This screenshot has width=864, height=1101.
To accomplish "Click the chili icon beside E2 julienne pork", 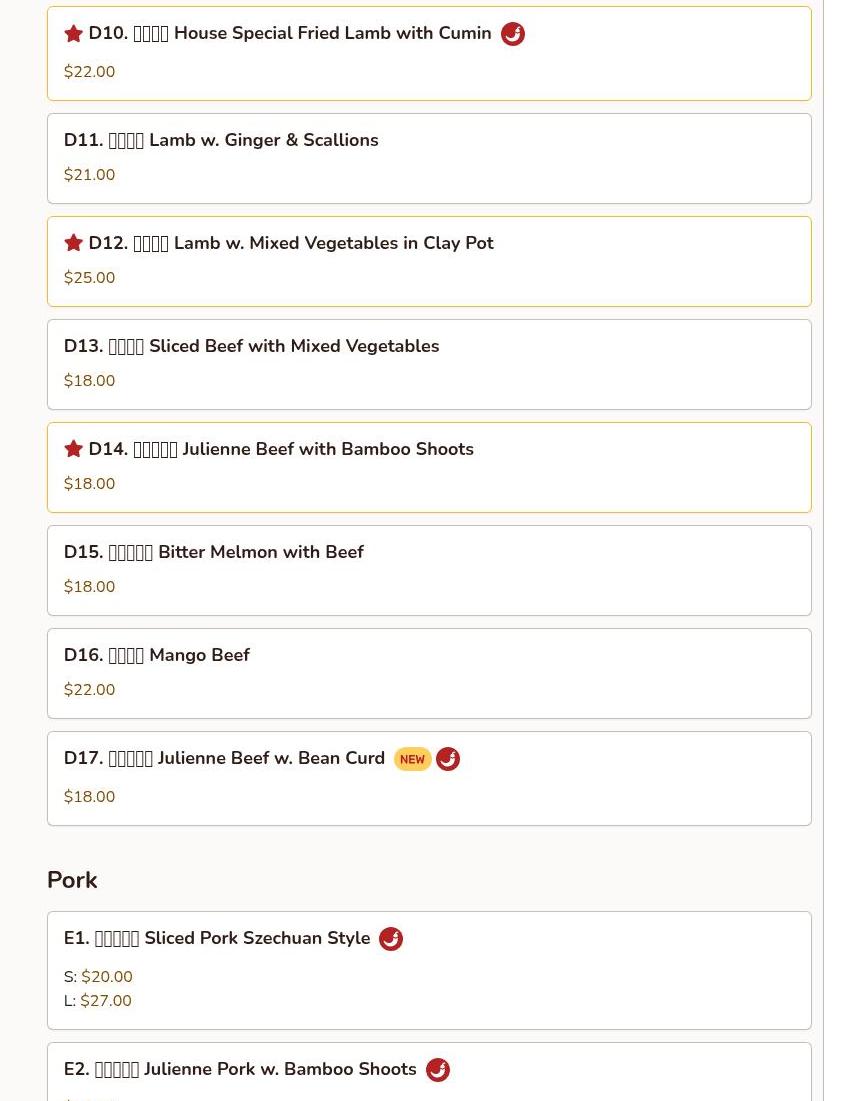I will point(437,1070).
